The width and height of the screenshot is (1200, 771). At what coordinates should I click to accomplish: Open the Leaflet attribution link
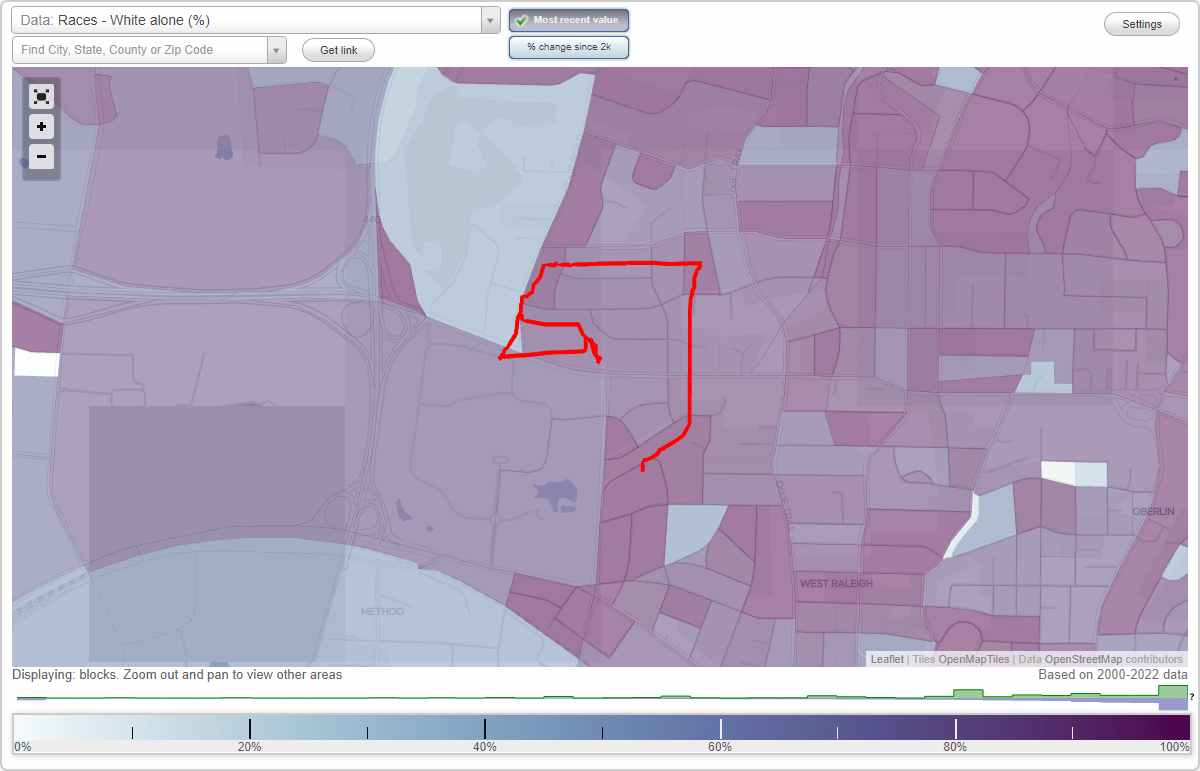pos(887,659)
